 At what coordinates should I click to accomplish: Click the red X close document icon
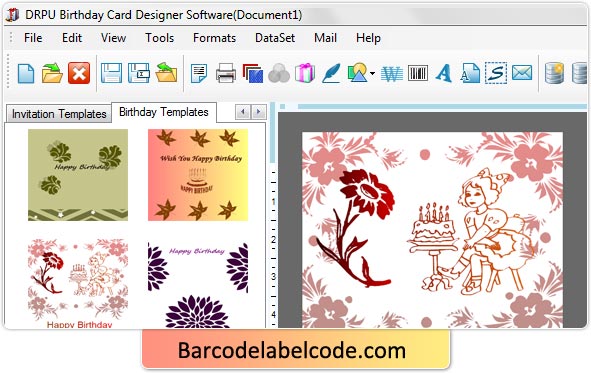tap(79, 73)
